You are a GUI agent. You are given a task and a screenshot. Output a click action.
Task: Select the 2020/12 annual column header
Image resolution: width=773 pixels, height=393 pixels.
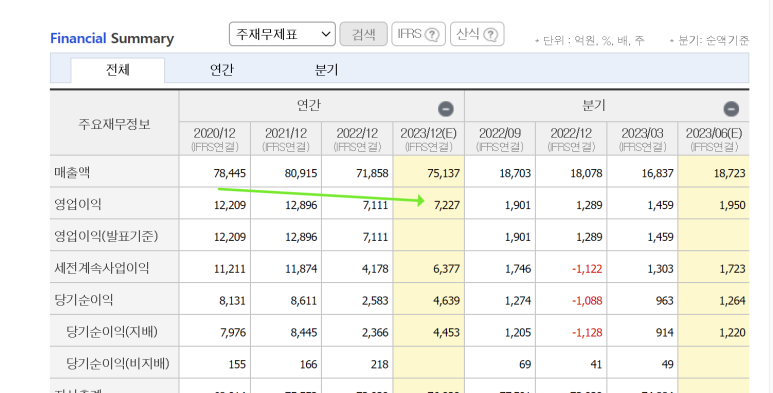click(x=214, y=139)
